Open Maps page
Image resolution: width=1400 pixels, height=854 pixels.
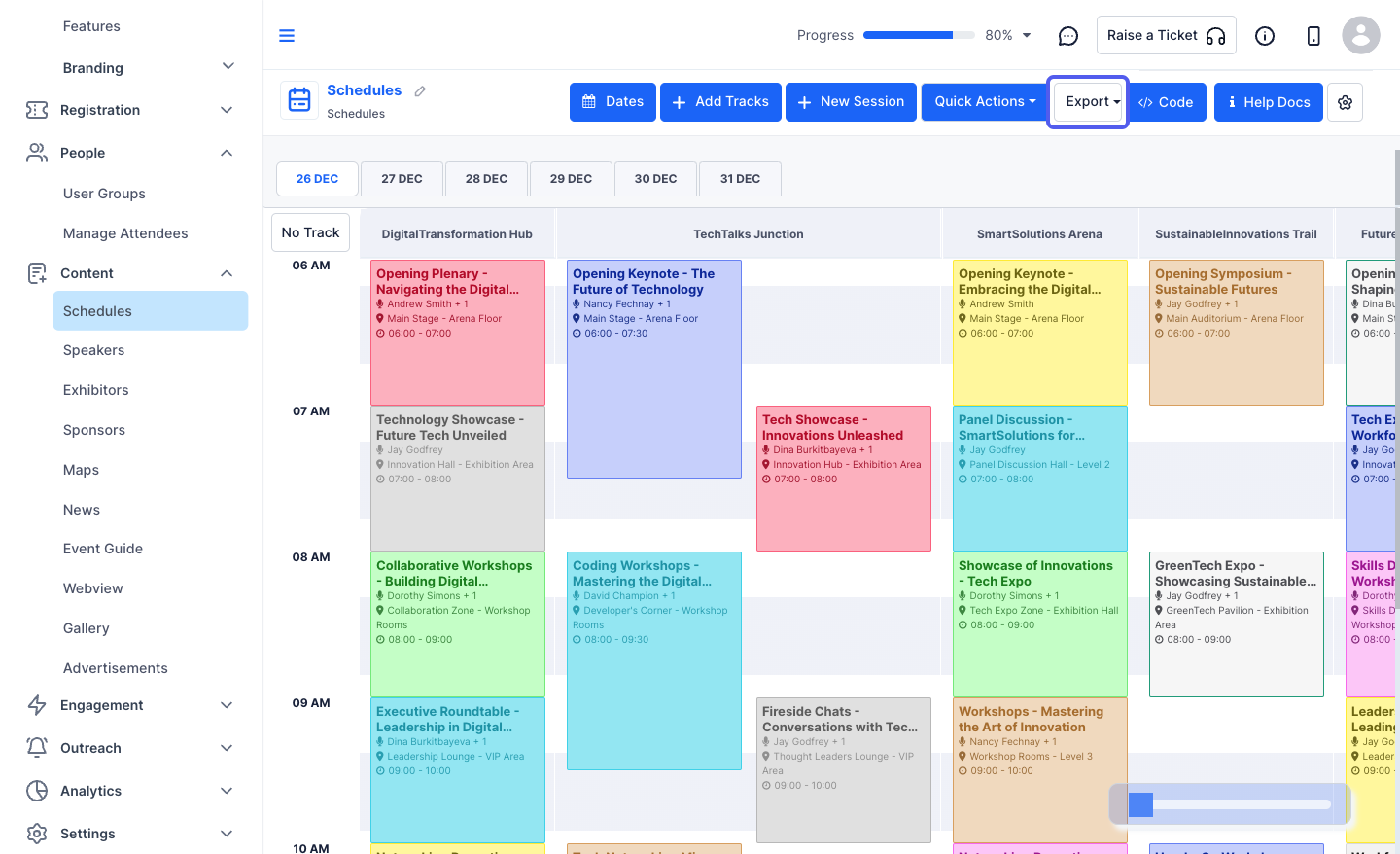[x=81, y=470]
